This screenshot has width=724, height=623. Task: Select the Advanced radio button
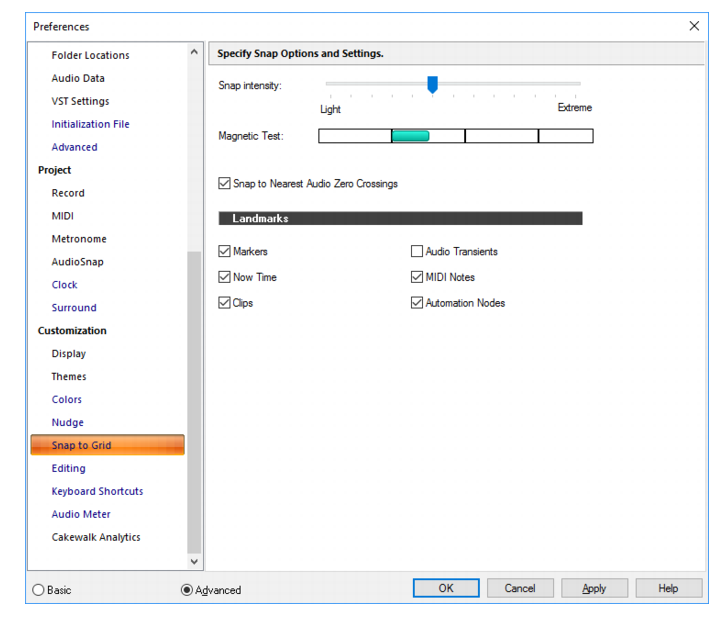pyautogui.click(x=187, y=590)
